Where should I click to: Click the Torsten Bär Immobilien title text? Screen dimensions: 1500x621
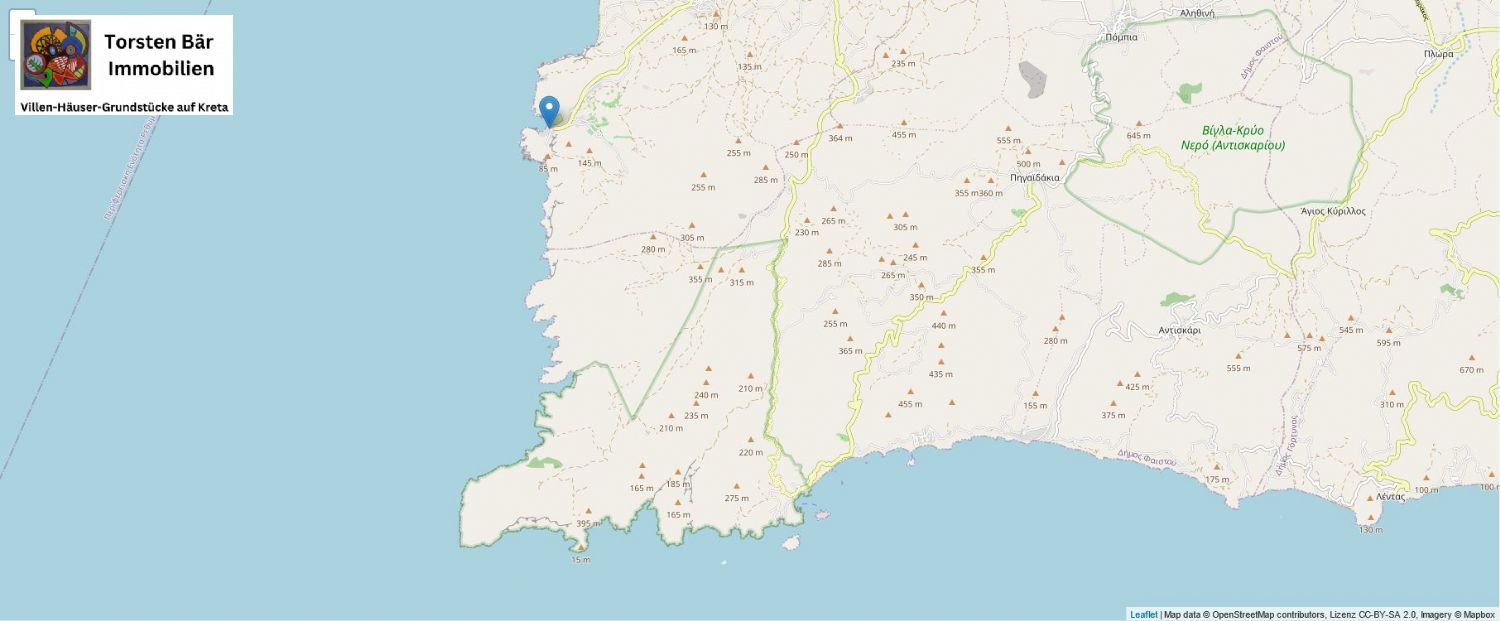click(160, 55)
